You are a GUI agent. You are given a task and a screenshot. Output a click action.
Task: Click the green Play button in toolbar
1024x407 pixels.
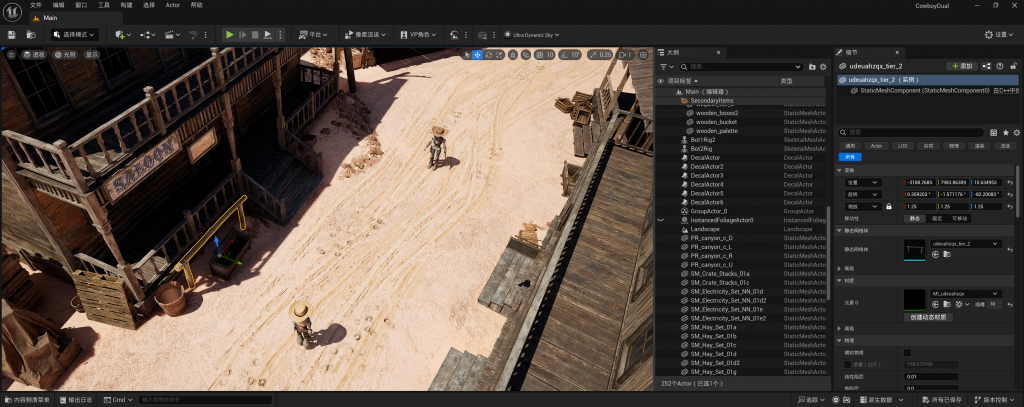(x=229, y=35)
